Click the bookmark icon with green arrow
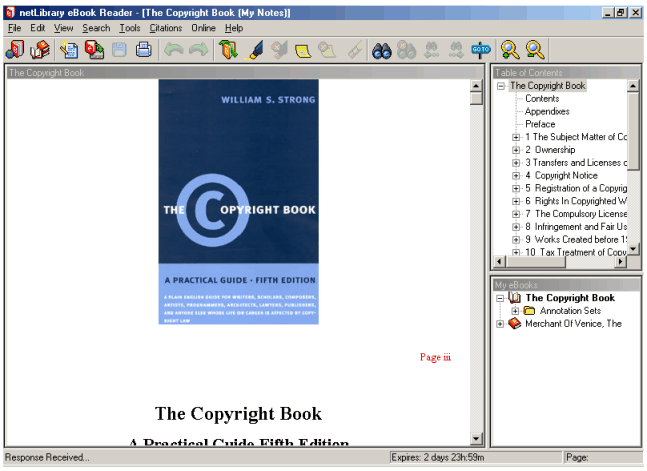The width and height of the screenshot is (647, 471). coord(228,50)
